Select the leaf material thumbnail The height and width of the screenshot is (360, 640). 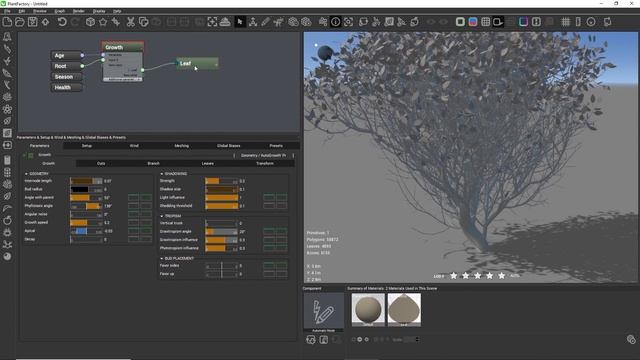coord(404,310)
